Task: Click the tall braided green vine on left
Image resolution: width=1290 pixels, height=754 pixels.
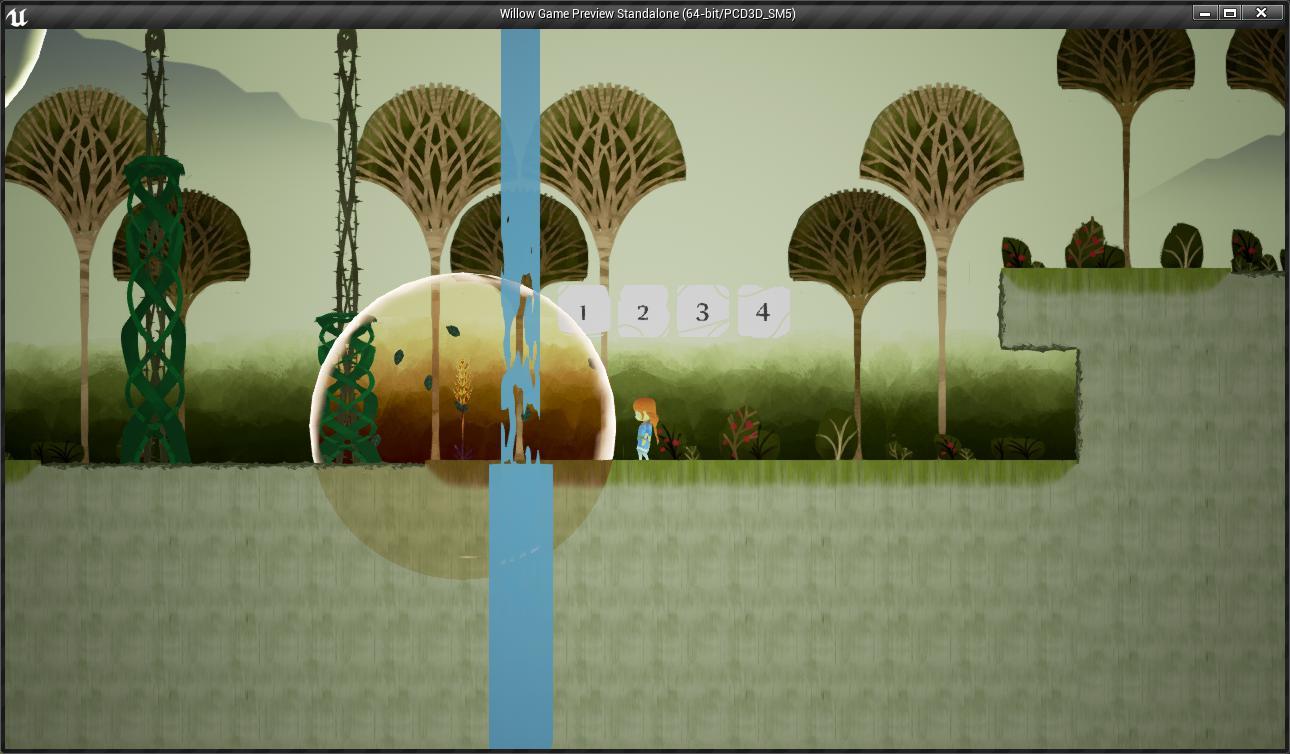Action: (x=155, y=310)
